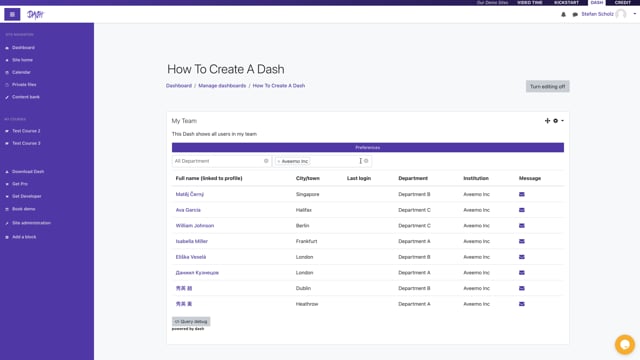The height and width of the screenshot is (360, 640).
Task: Click message envelope for Eliška Veselá
Action: [x=522, y=257]
